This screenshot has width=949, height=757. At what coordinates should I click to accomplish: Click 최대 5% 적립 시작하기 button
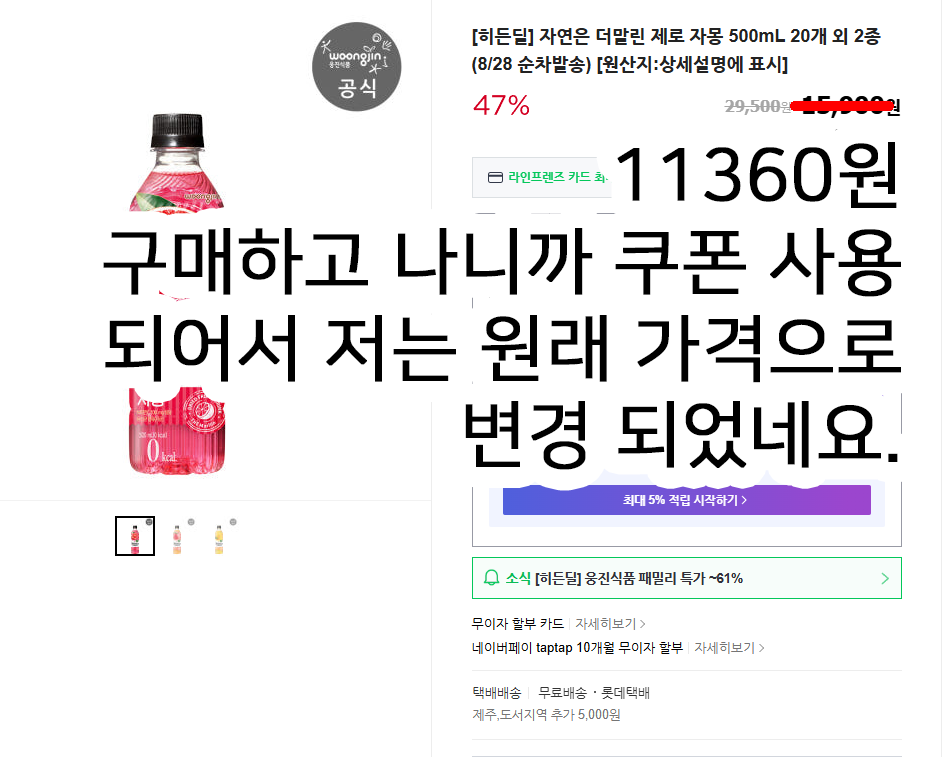click(686, 500)
